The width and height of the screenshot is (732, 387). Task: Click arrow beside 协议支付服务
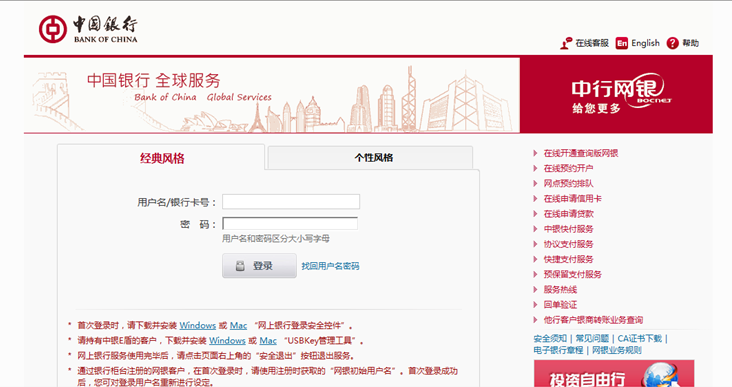pos(535,244)
